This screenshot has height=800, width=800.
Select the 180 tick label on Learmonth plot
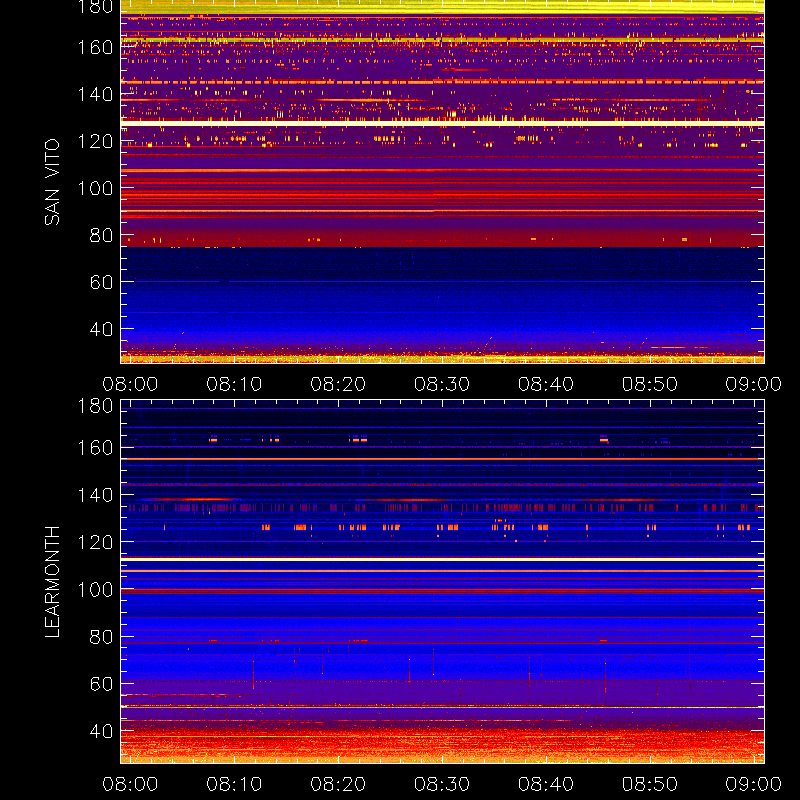tap(95, 406)
